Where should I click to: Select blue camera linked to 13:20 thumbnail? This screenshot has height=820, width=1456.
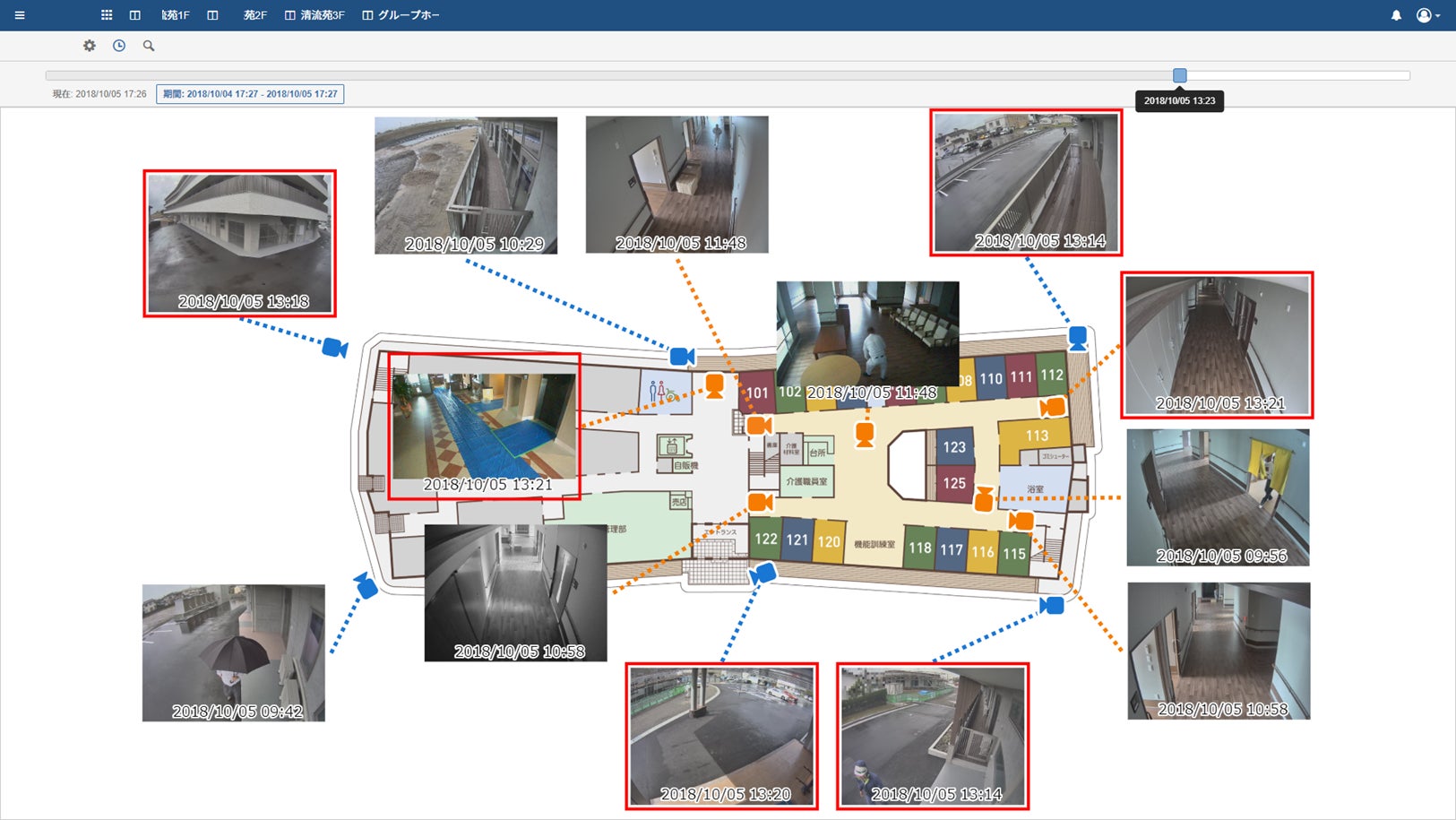tap(763, 573)
